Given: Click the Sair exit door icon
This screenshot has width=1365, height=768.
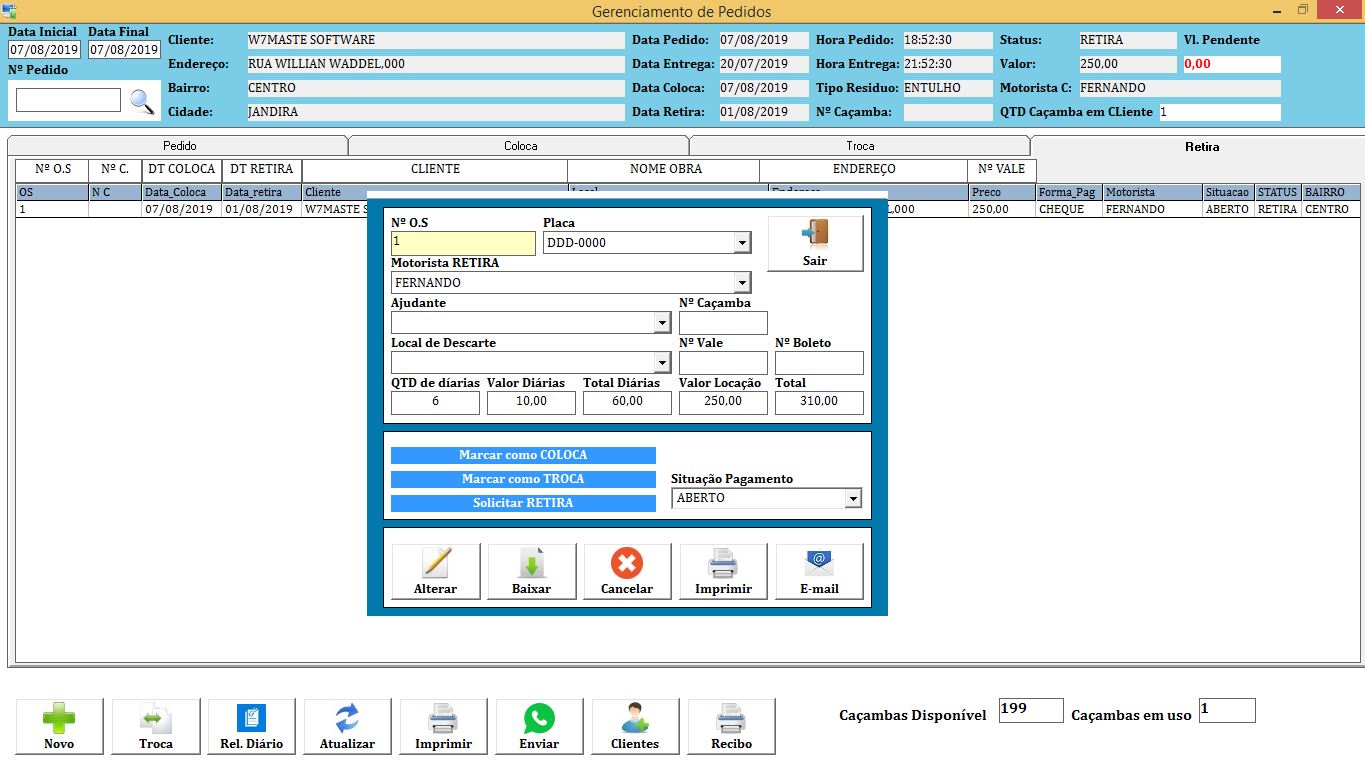Looking at the screenshot, I should [815, 234].
